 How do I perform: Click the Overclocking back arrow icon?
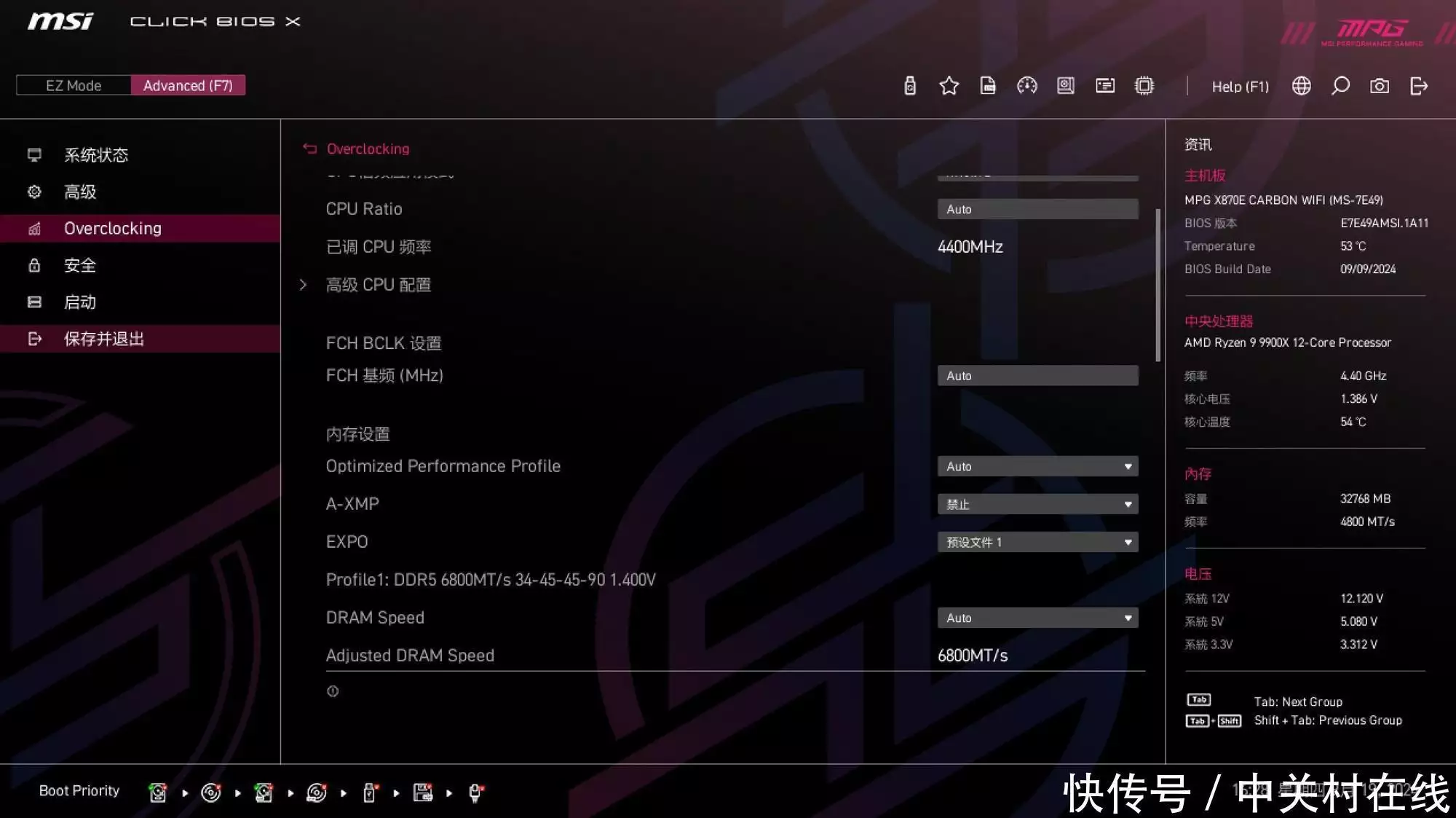pos(310,149)
